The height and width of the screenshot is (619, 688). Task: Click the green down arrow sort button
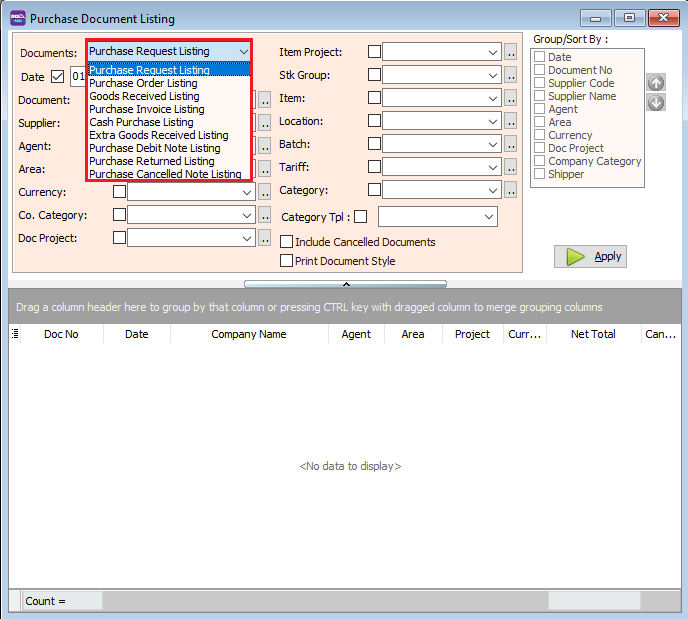[x=656, y=103]
